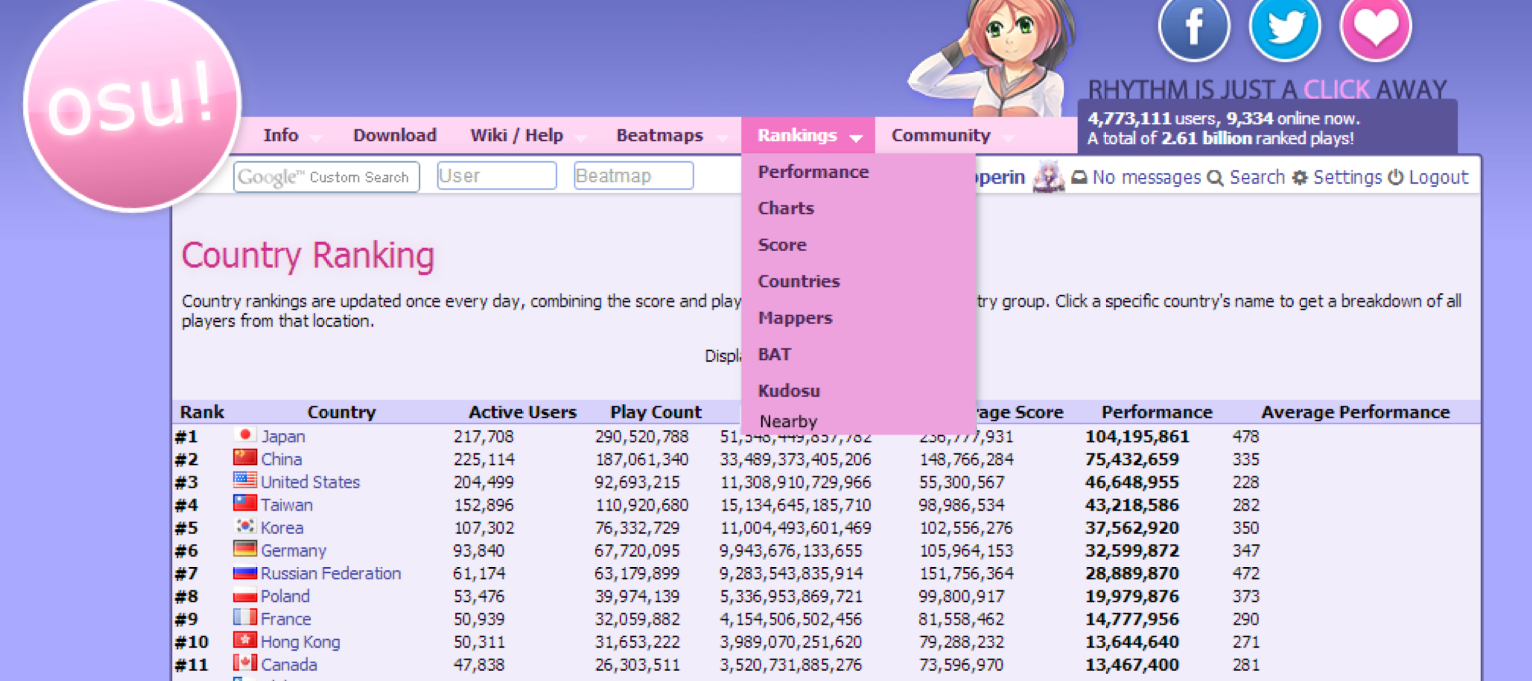The width and height of the screenshot is (1532, 681).
Task: Click the Beatmap search input field
Action: tap(633, 176)
